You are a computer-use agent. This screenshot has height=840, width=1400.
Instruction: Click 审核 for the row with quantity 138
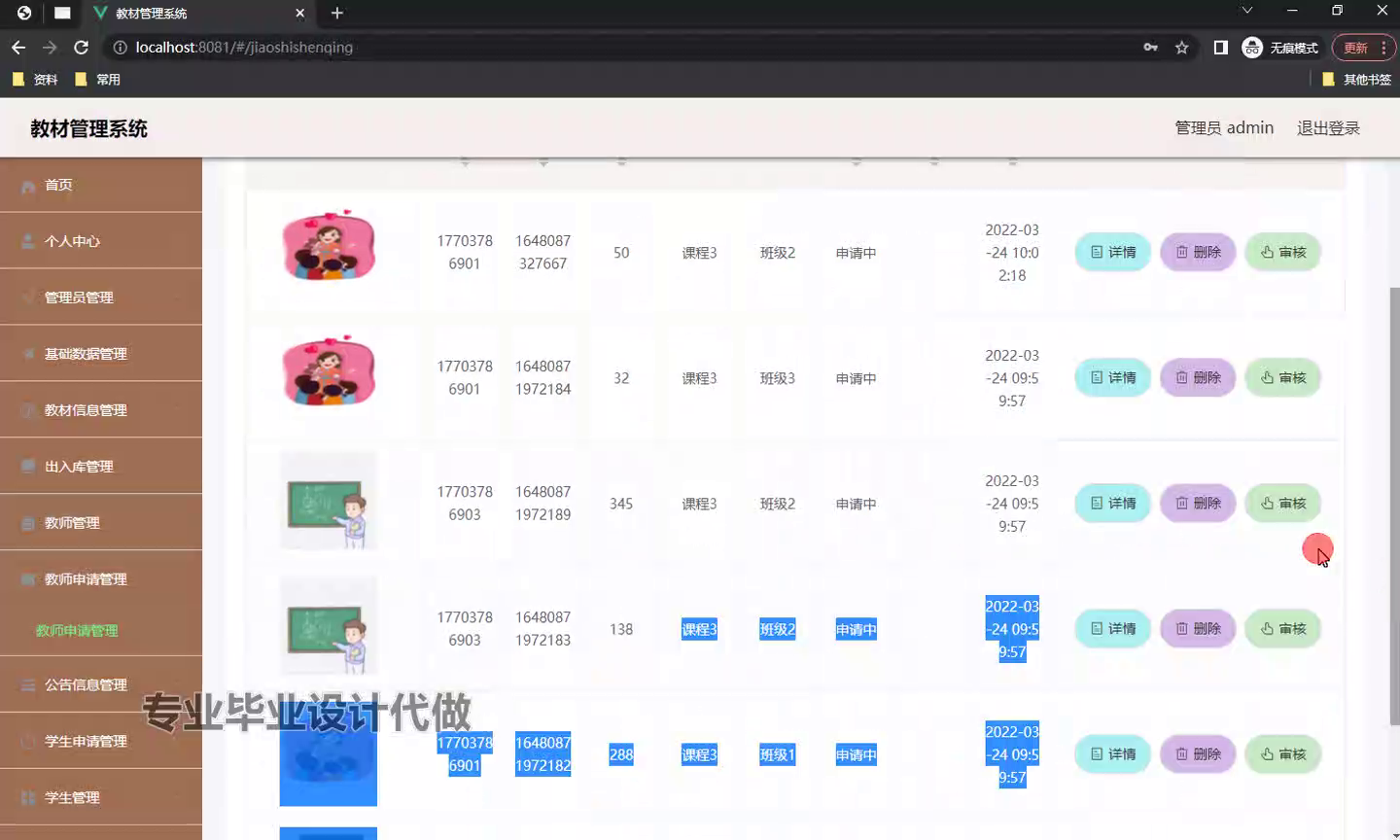click(x=1283, y=628)
